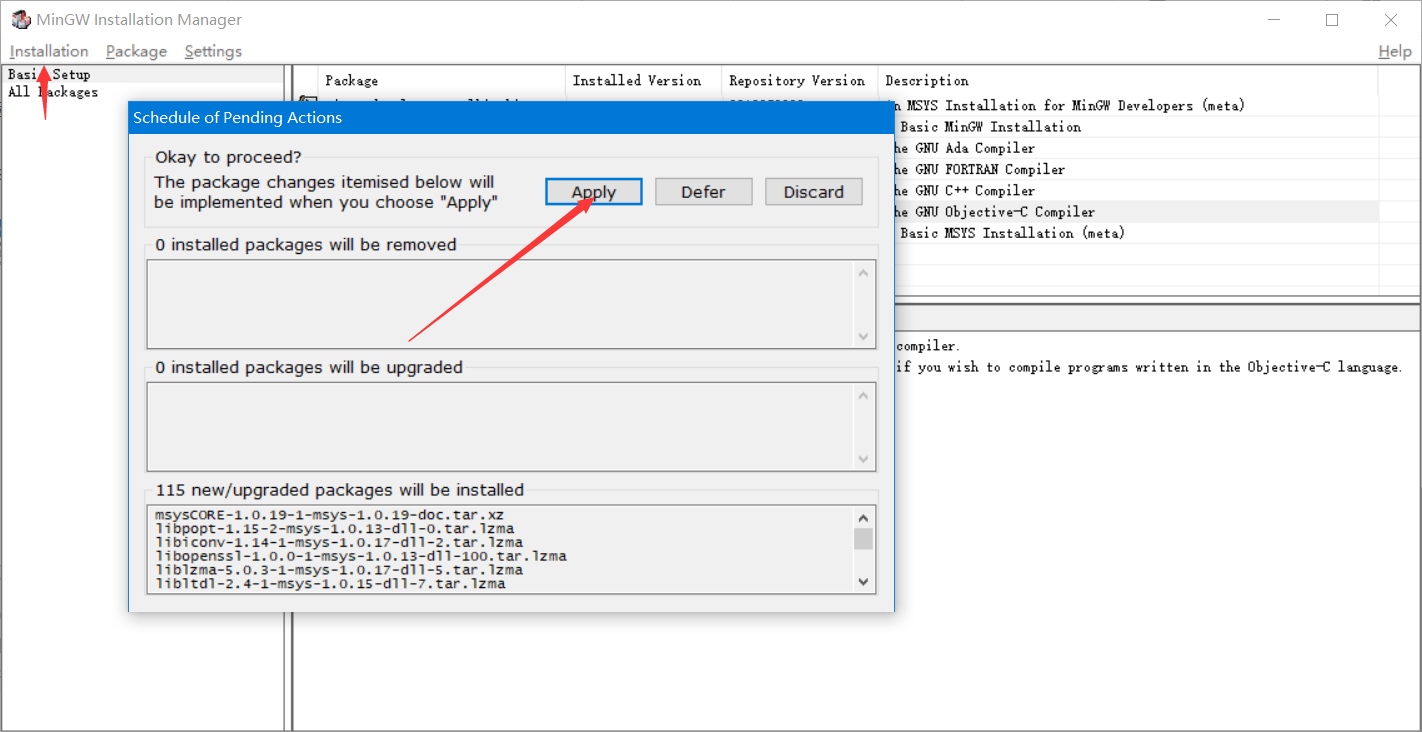The width and height of the screenshot is (1422, 732).
Task: Select the GNU C++ Compiler row
Action: (x=1137, y=190)
